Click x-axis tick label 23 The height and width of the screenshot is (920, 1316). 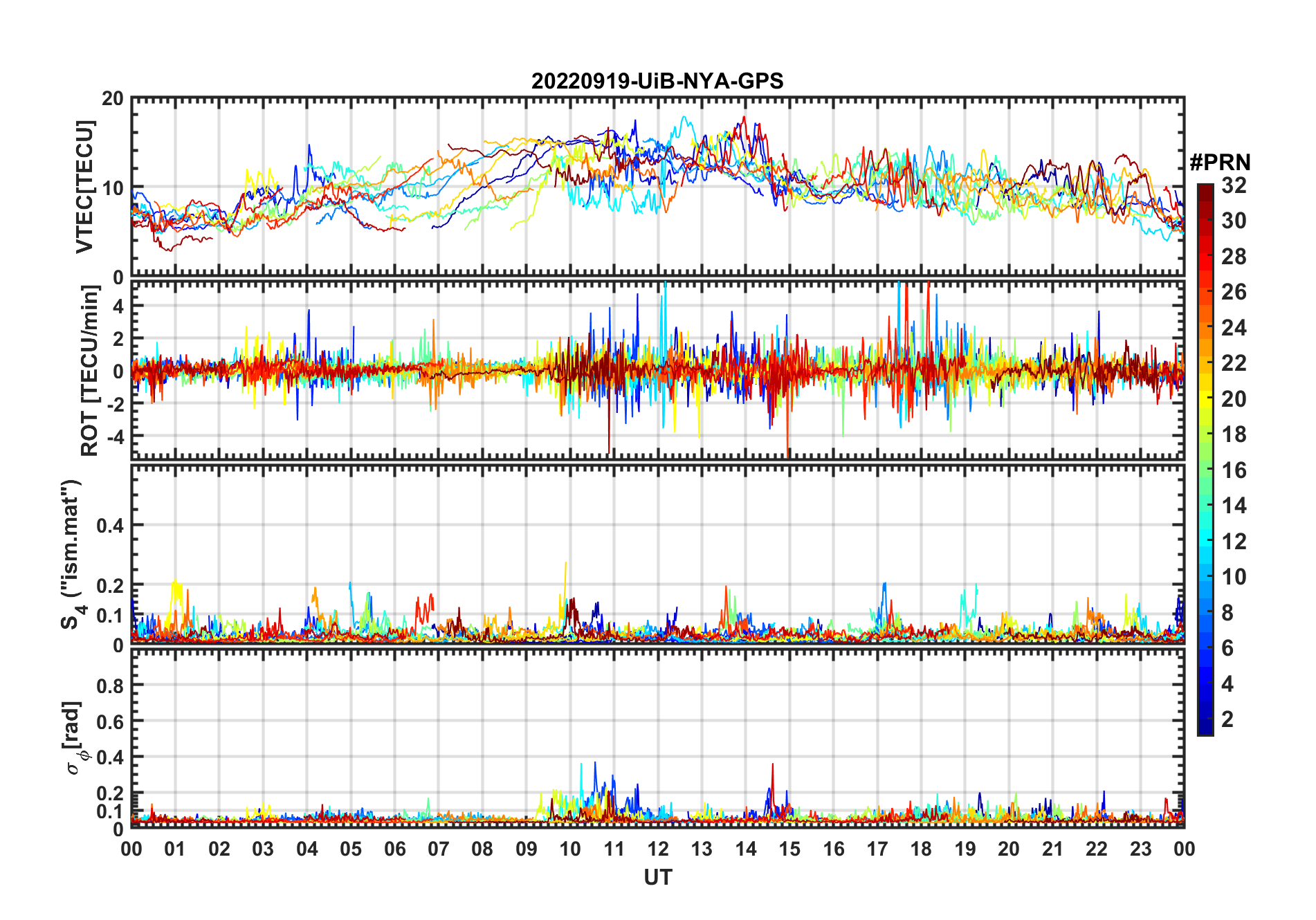(1140, 849)
